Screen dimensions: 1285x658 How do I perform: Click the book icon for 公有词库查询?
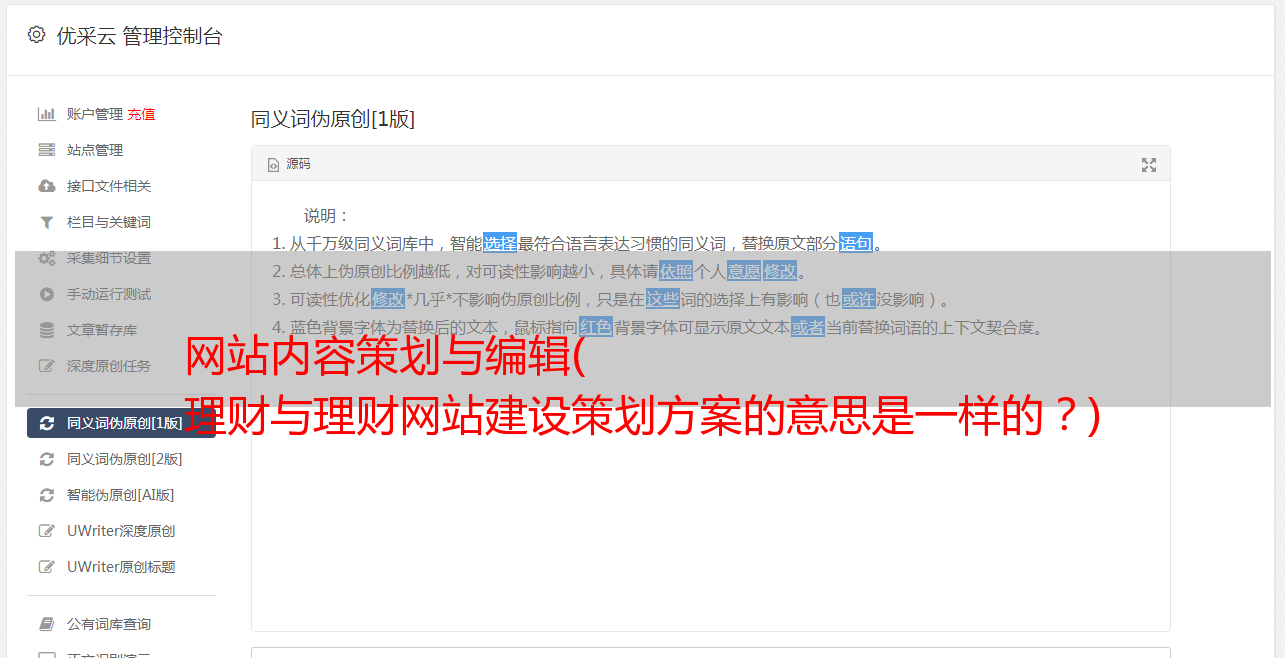pyautogui.click(x=46, y=624)
